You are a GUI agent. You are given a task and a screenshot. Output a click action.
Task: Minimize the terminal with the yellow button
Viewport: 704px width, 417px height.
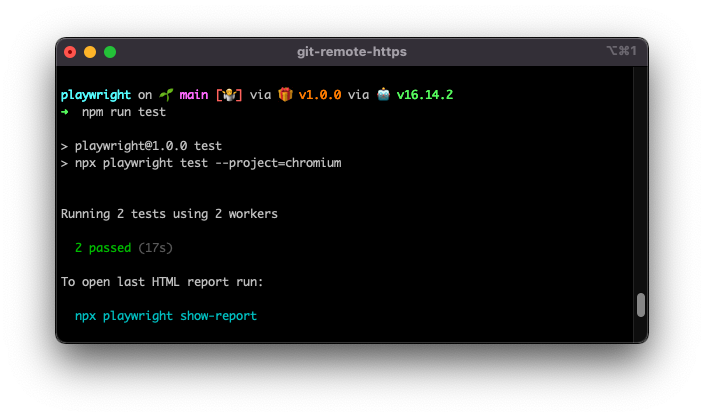point(90,52)
